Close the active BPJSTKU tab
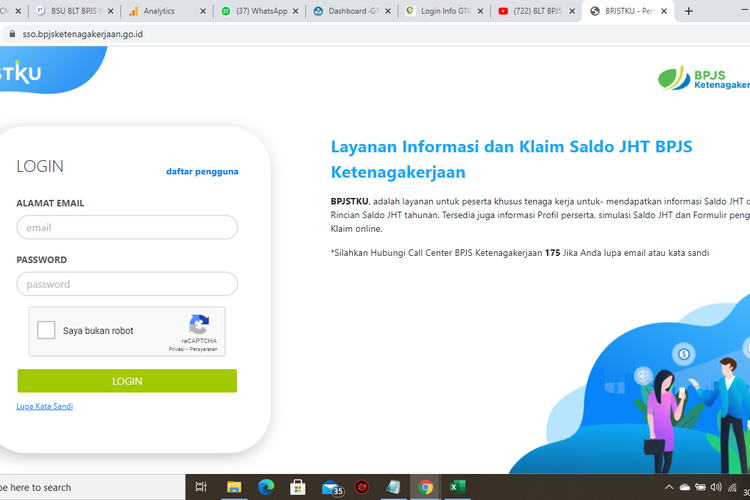 [664, 11]
